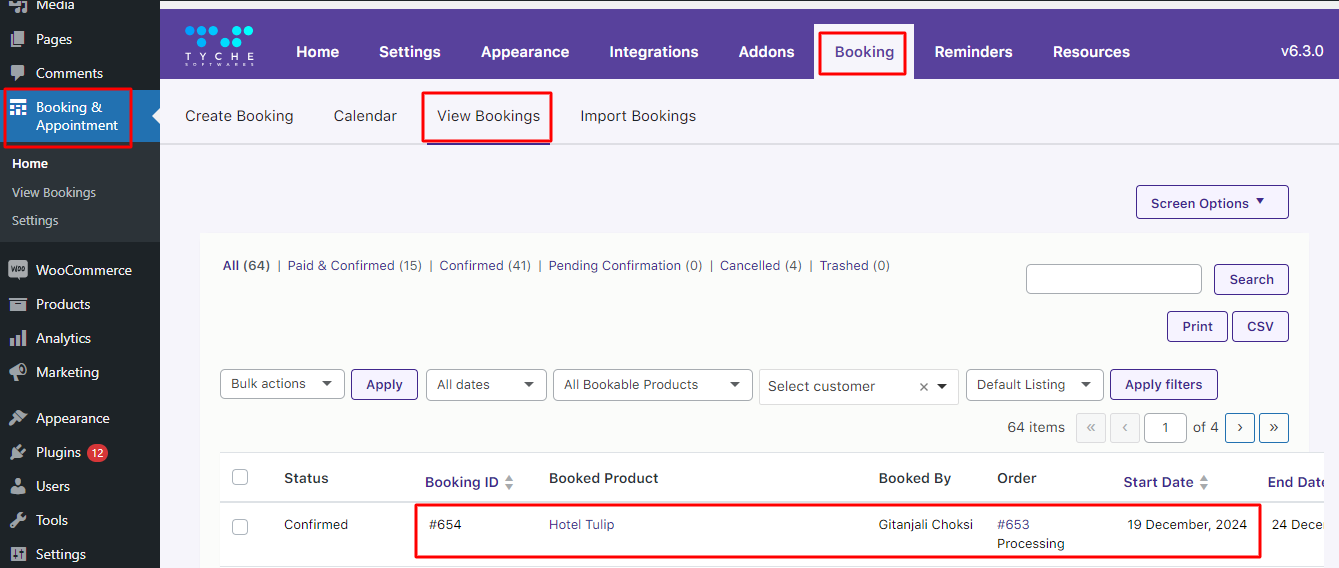Open the Appearance tab in plugin header
The image size is (1339, 568).
525,52
